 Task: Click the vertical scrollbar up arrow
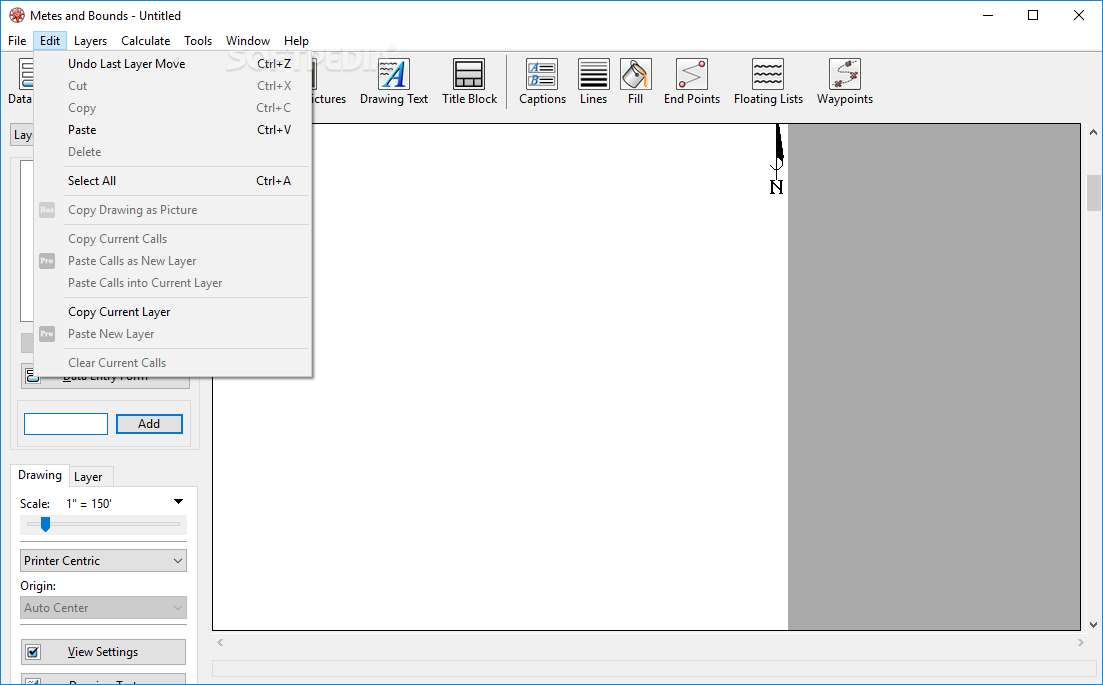pyautogui.click(x=1093, y=132)
